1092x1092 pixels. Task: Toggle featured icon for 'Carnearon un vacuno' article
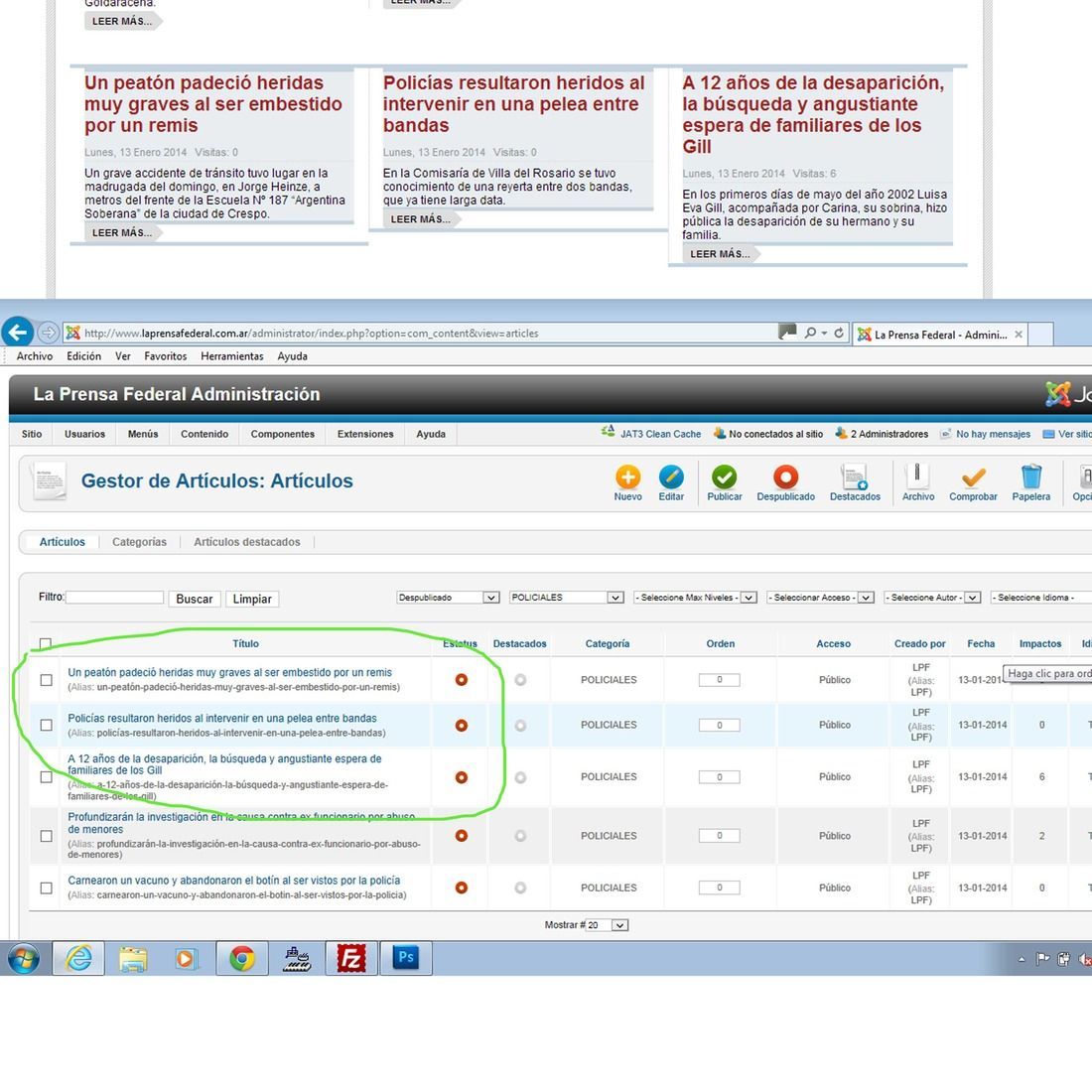pyautogui.click(x=520, y=887)
